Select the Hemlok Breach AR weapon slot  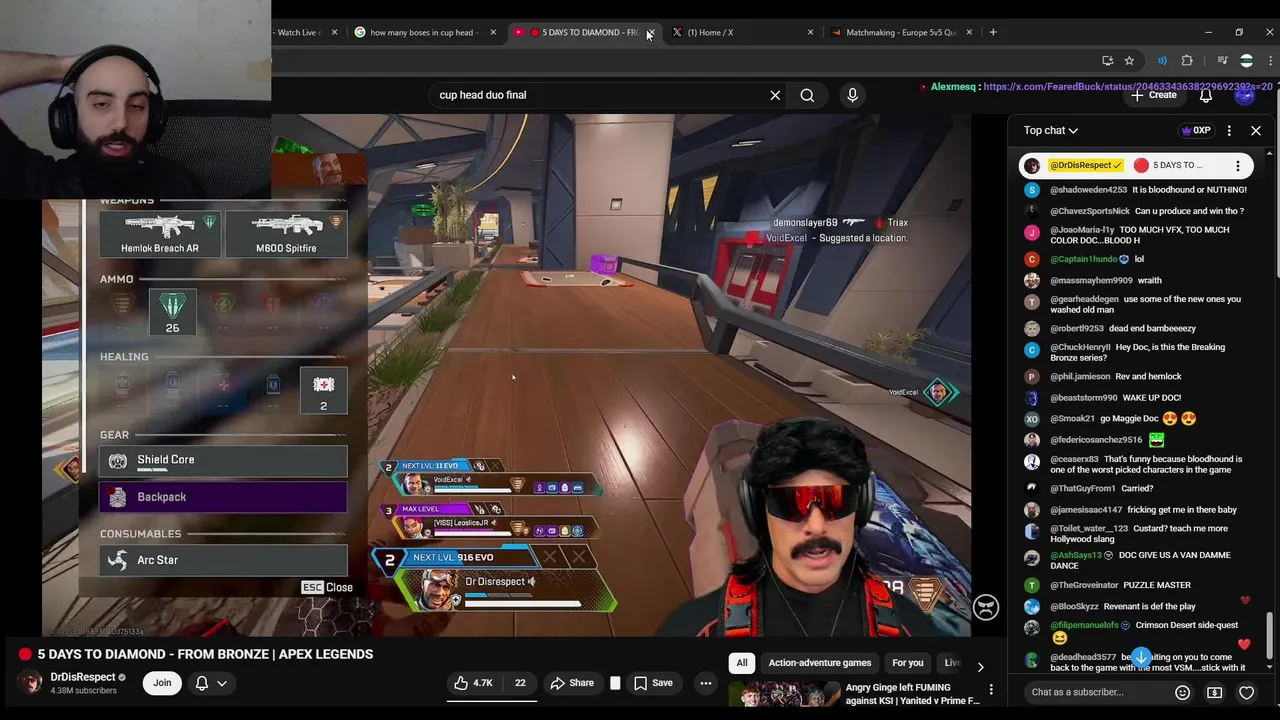[x=160, y=233]
